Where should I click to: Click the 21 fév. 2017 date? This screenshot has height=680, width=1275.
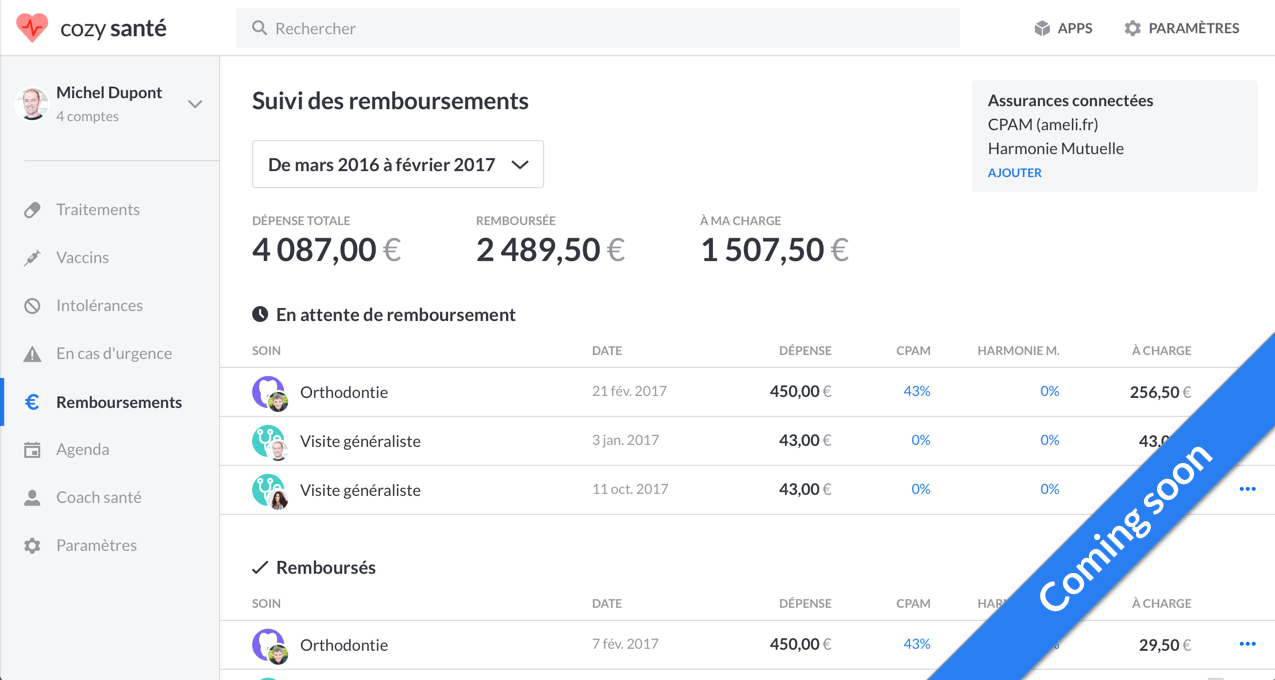[630, 391]
